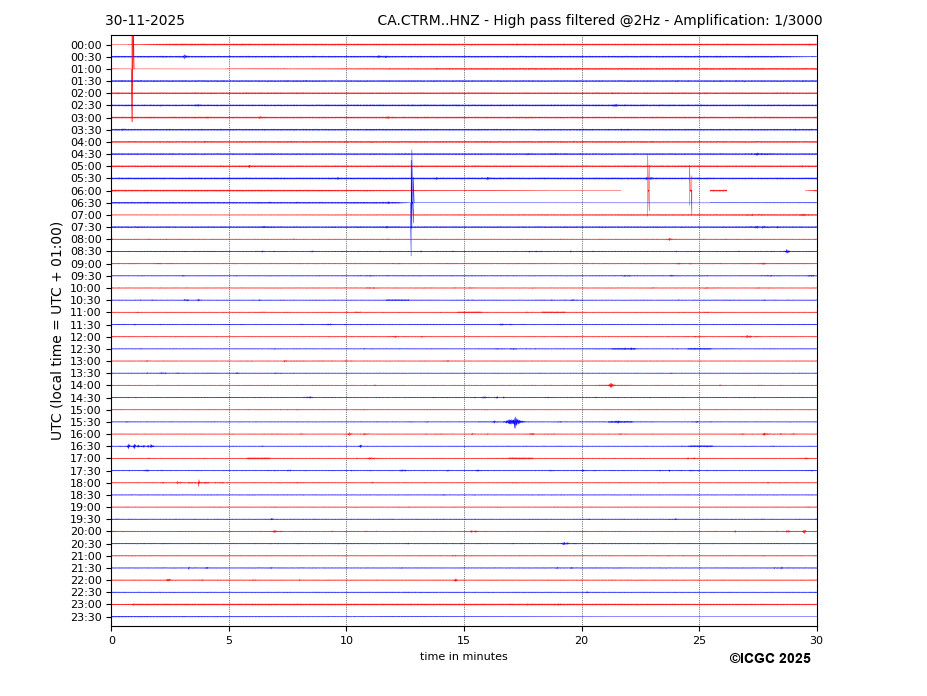Click the 15:30 trace time label

click(x=86, y=422)
